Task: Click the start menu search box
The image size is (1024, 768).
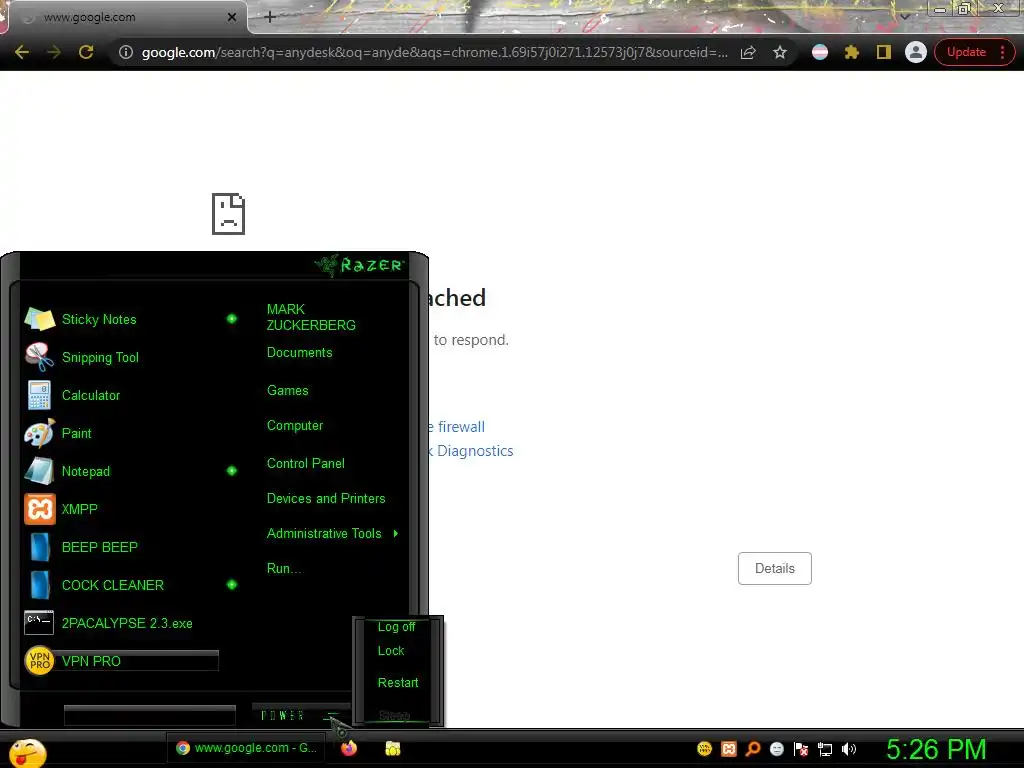Action: pos(150,716)
